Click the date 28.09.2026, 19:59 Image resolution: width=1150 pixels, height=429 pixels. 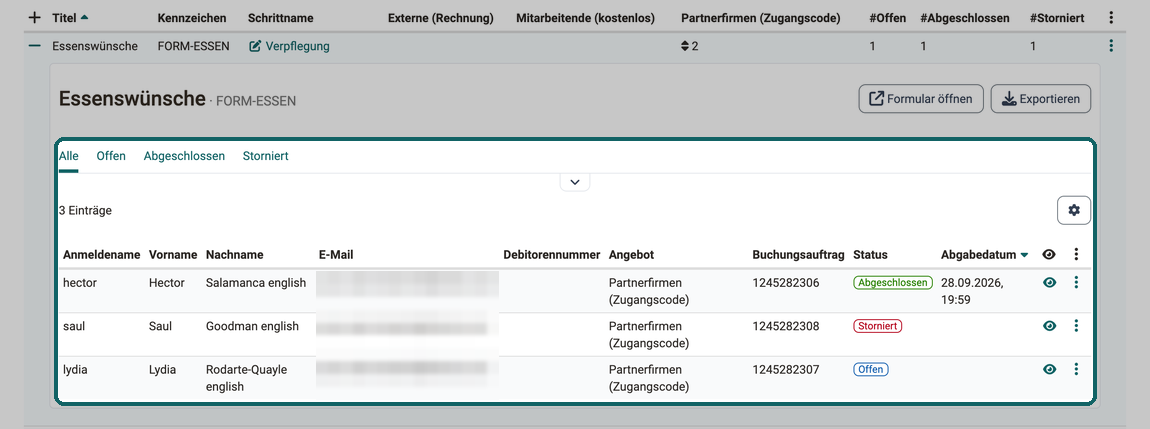pos(972,290)
